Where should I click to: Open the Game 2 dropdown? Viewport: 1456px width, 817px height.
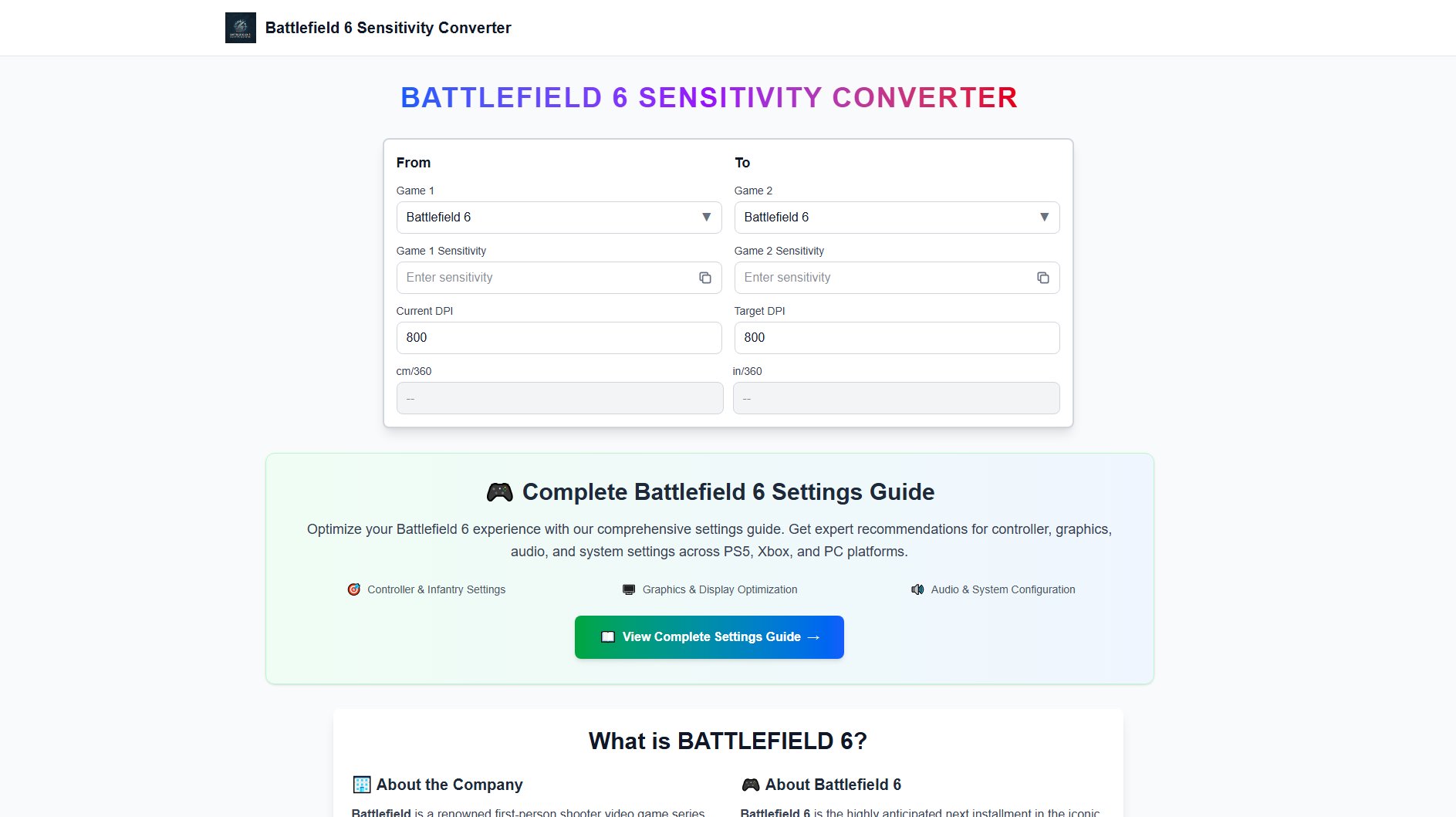[x=897, y=218]
